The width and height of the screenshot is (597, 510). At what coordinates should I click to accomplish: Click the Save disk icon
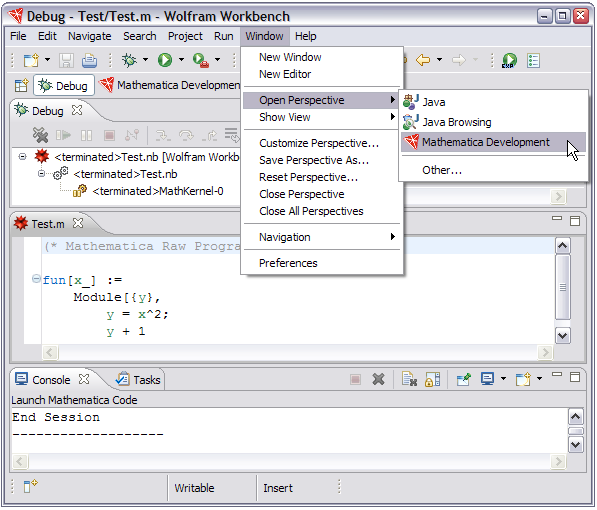point(66,60)
